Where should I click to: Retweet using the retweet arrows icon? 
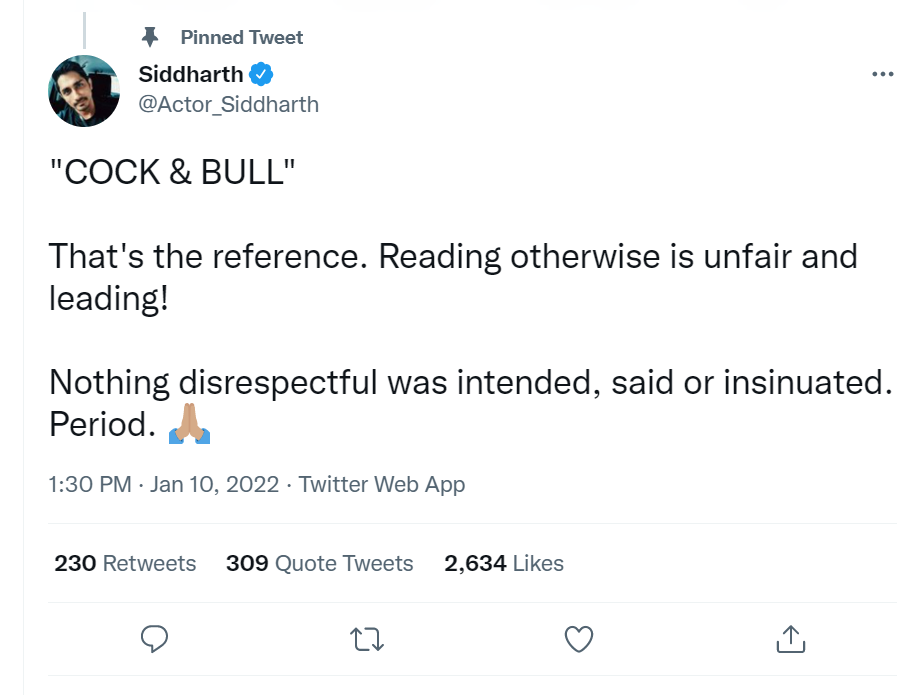click(x=367, y=640)
